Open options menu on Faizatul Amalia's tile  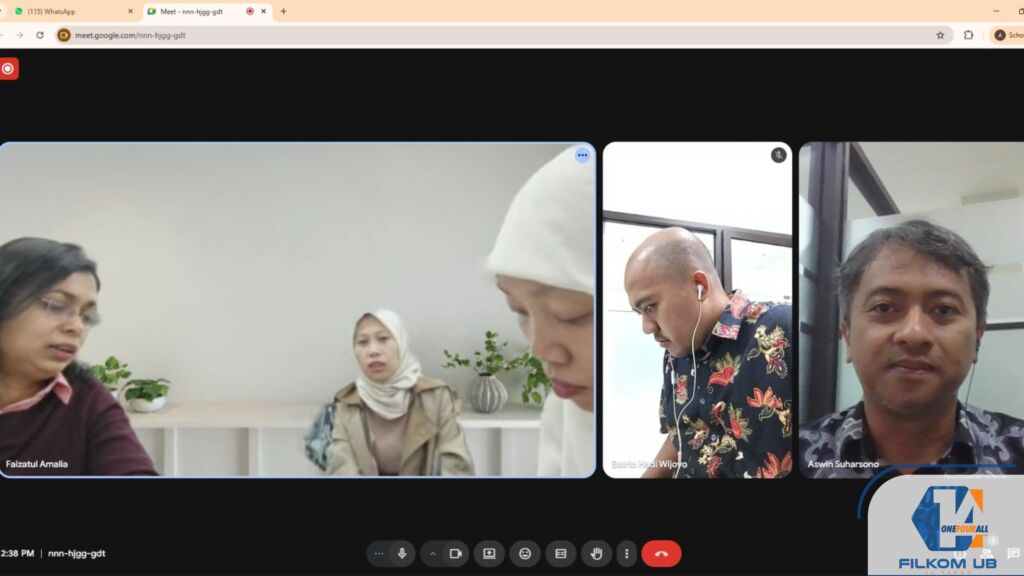582,156
